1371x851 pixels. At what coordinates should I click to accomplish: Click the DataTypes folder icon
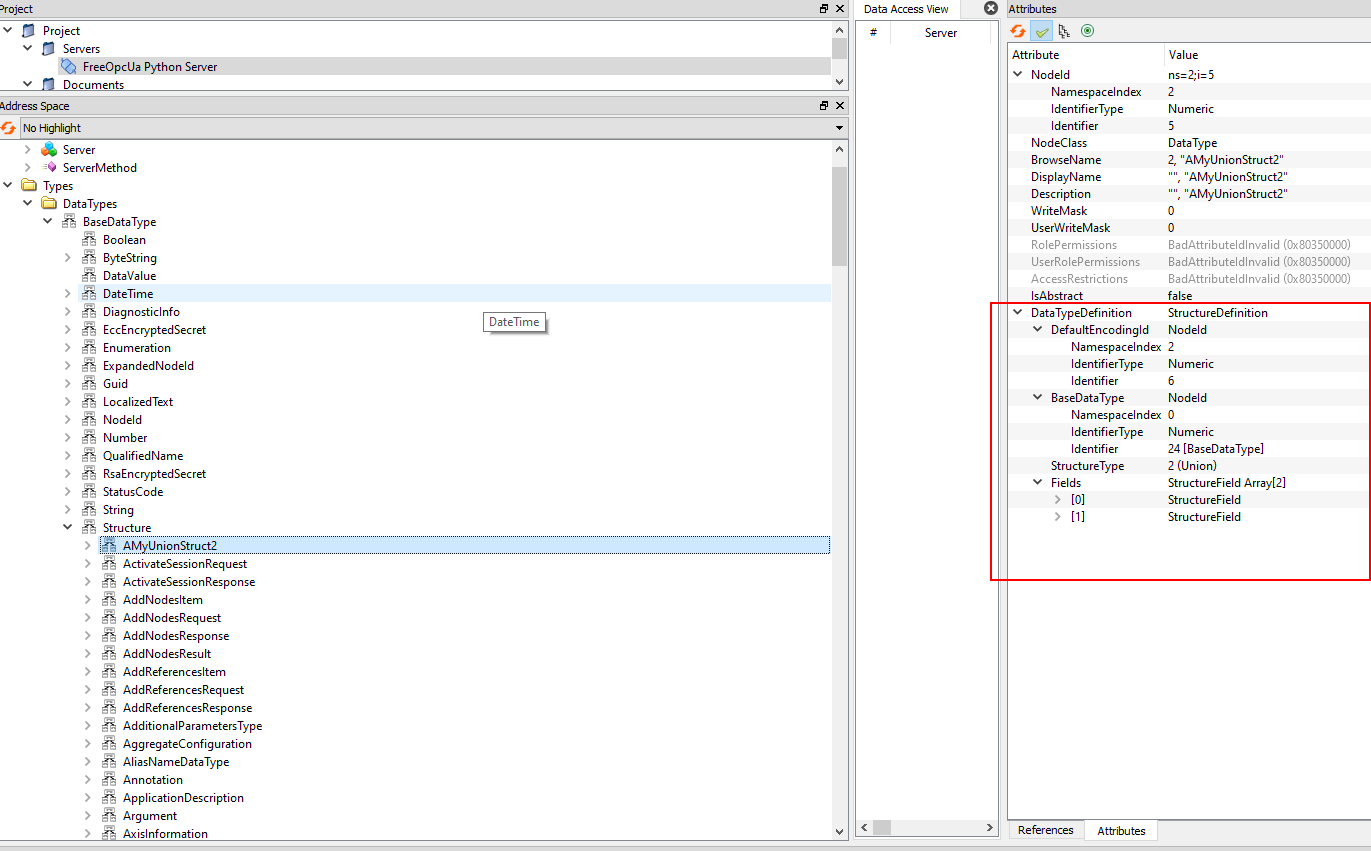(49, 204)
